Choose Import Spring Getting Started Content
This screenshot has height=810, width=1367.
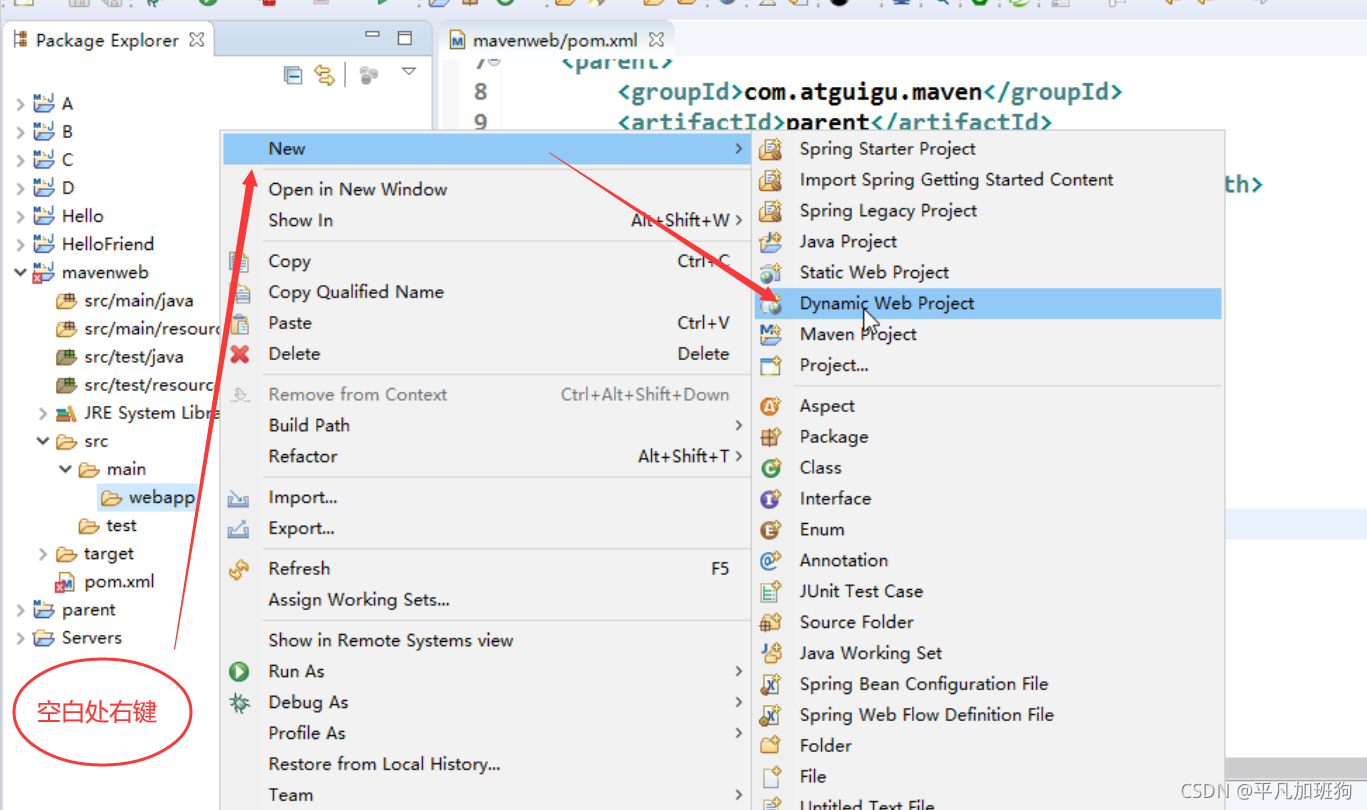(988, 180)
